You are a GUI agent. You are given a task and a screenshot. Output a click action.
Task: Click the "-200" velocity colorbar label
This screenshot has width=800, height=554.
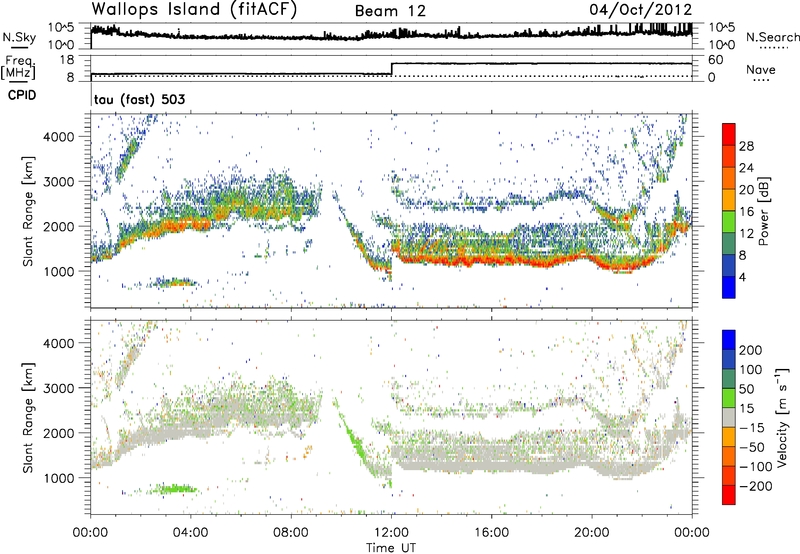[756, 486]
